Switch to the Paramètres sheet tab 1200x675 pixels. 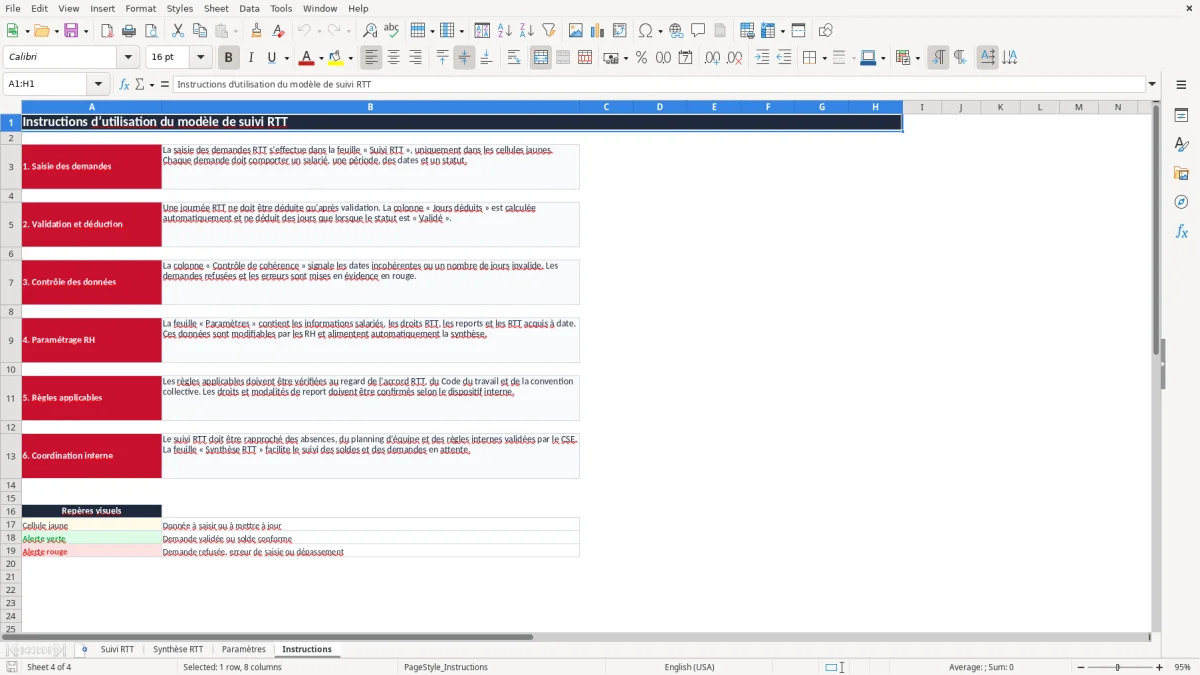[x=244, y=649]
